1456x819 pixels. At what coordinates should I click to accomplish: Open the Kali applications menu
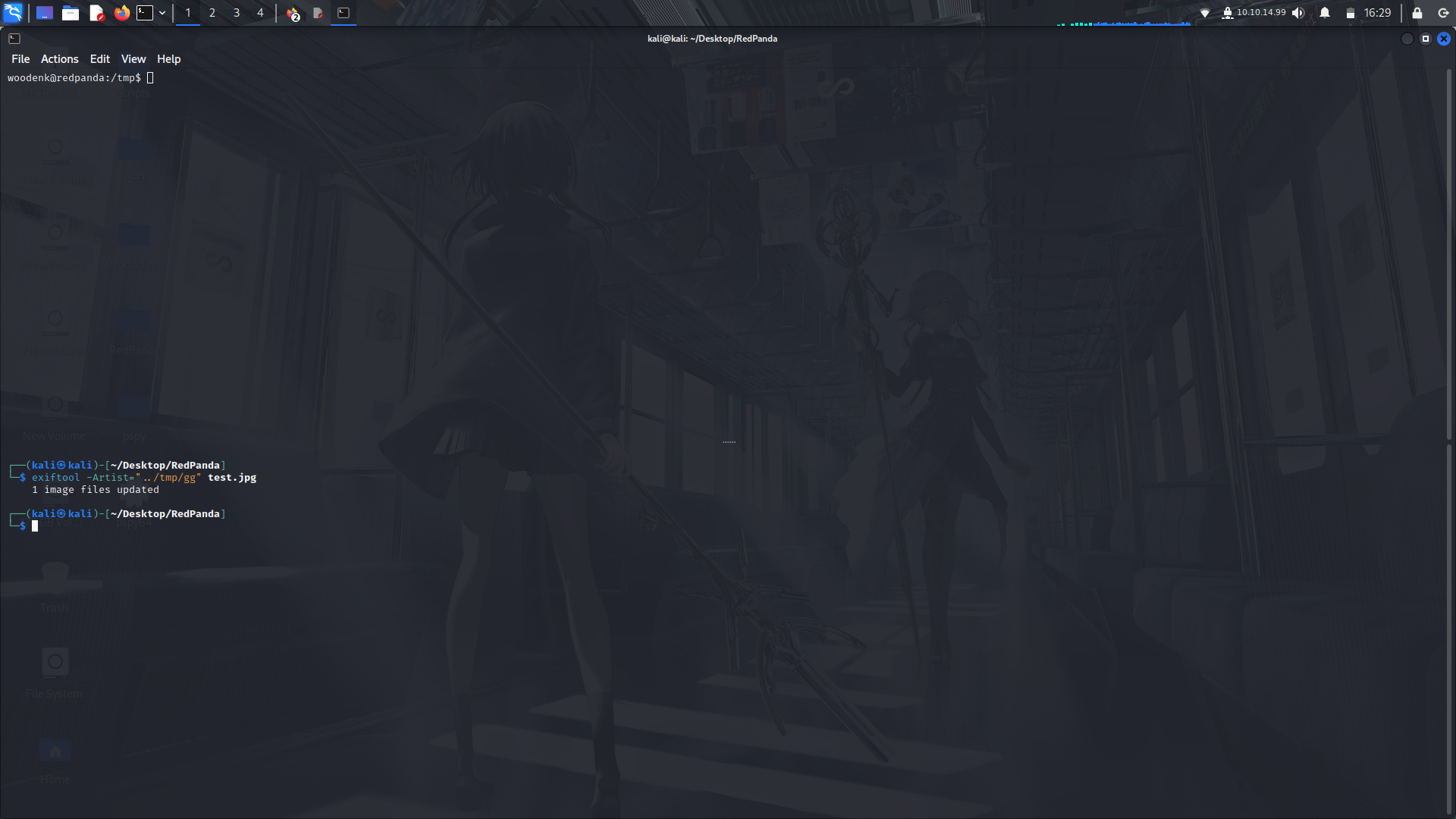14,13
